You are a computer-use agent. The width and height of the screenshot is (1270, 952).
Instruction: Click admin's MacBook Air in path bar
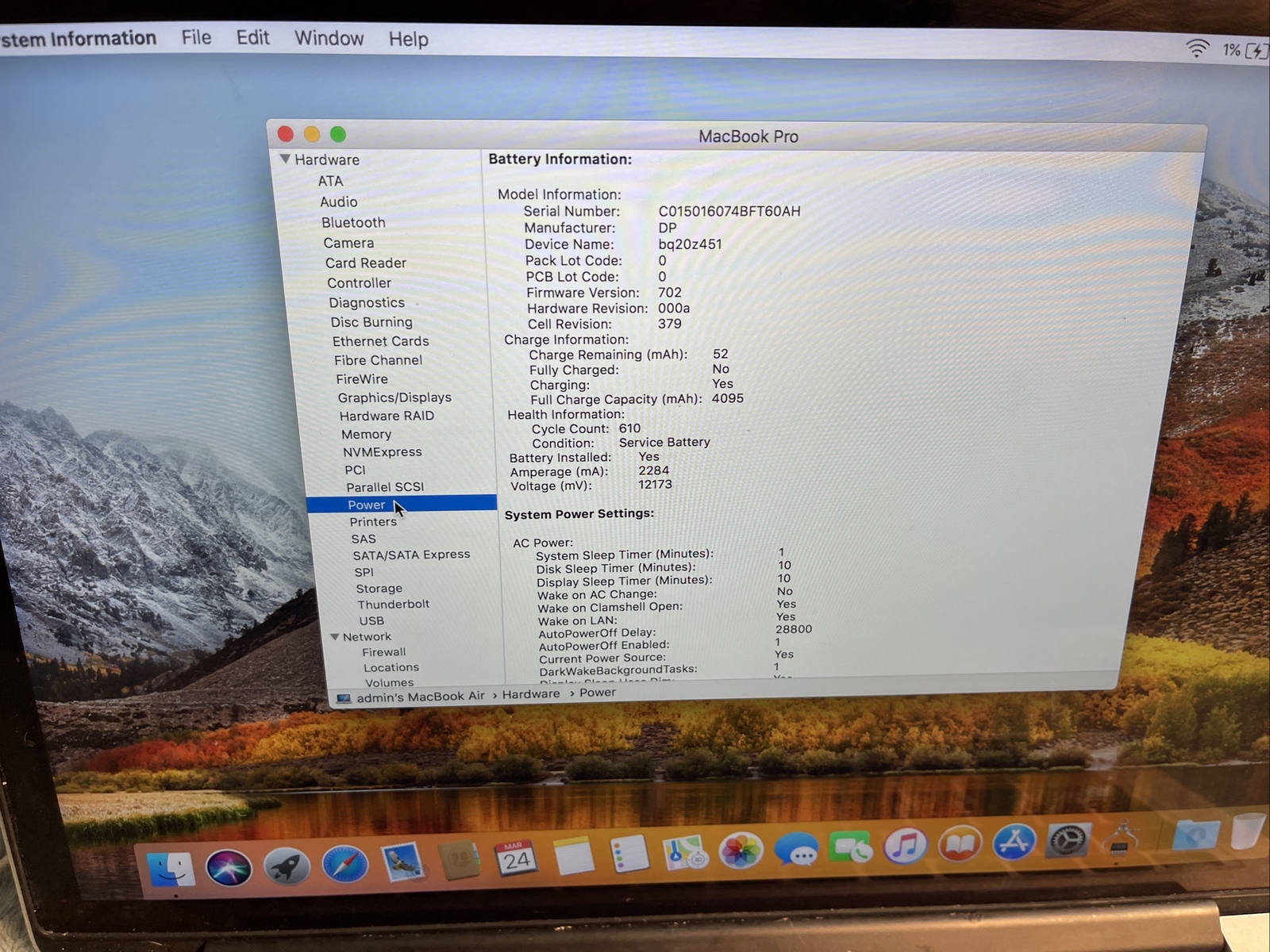click(420, 697)
